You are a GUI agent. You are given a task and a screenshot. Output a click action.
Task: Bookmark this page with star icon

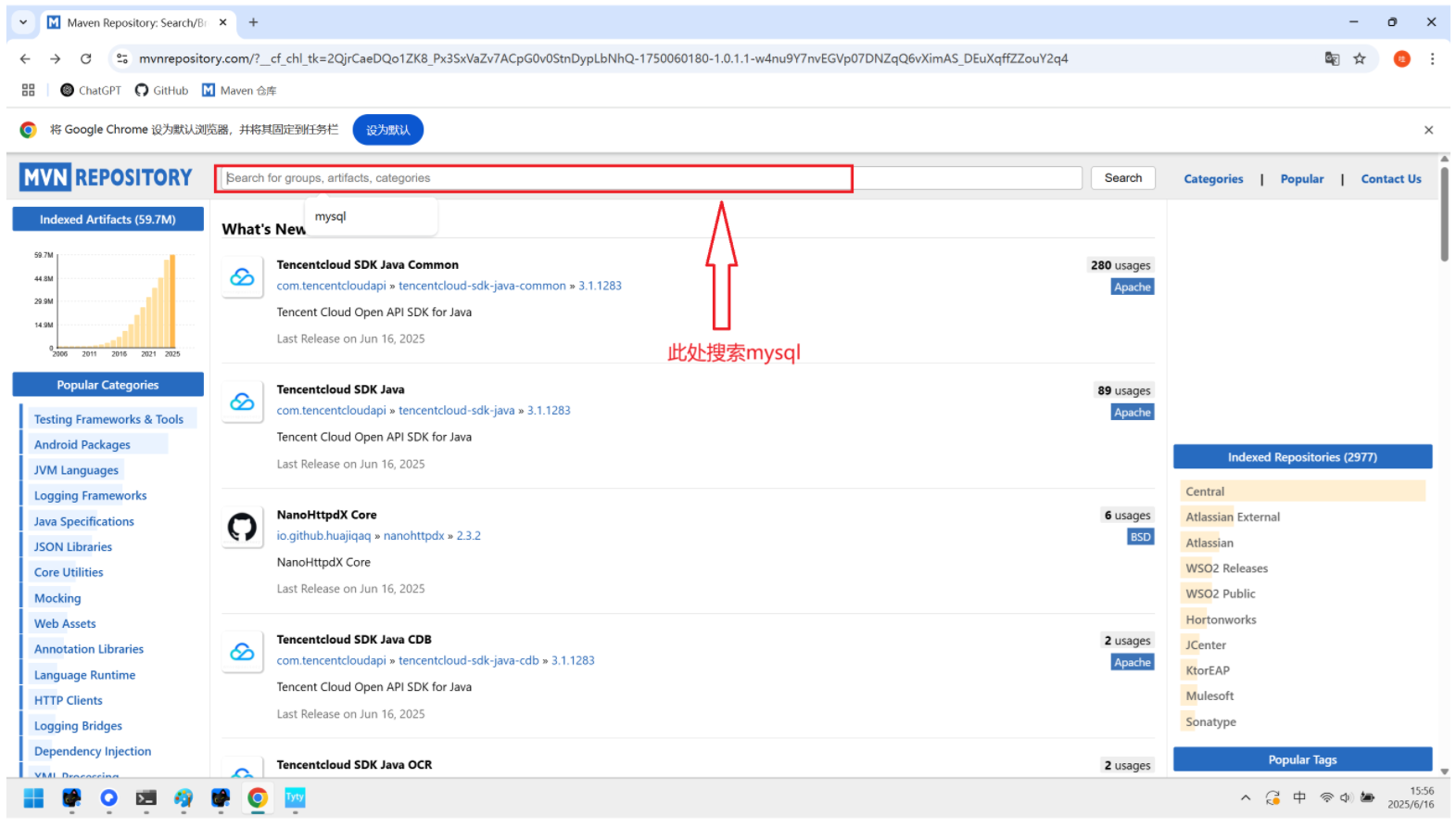pyautogui.click(x=1360, y=58)
